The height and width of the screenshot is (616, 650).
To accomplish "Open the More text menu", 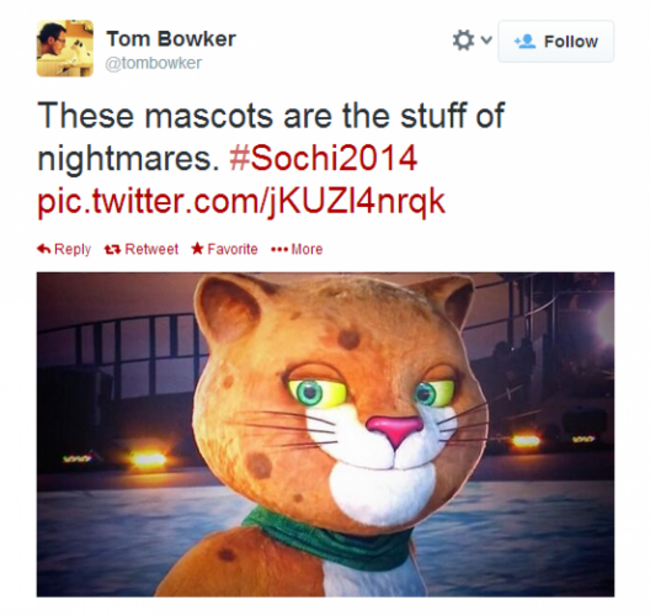I will 307,249.
